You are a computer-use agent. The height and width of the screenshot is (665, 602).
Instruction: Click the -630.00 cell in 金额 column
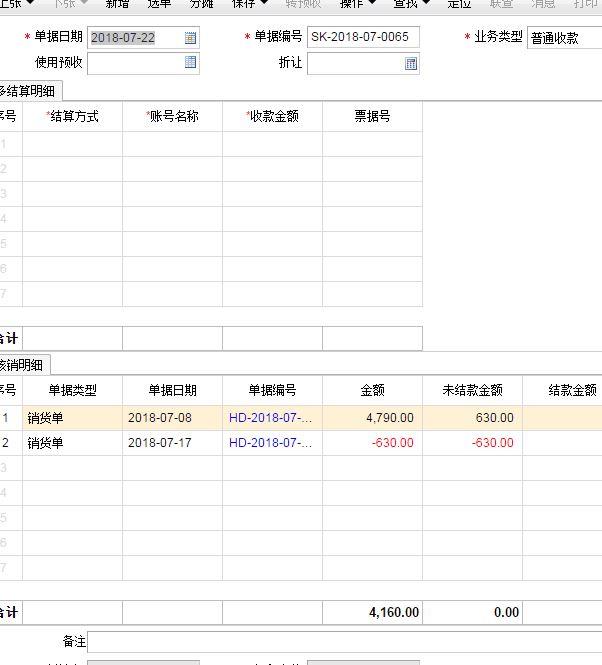click(372, 443)
